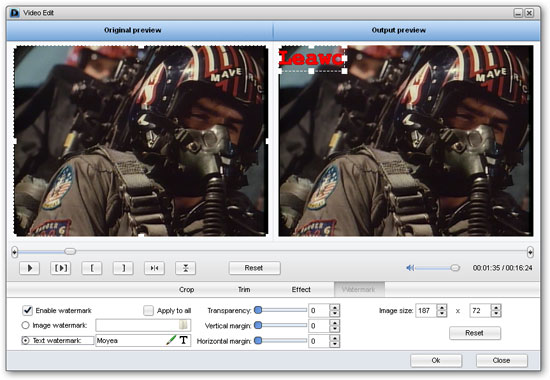This screenshot has height=380, width=550.
Task: Start video playback with the play button
Action: [x=29, y=268]
